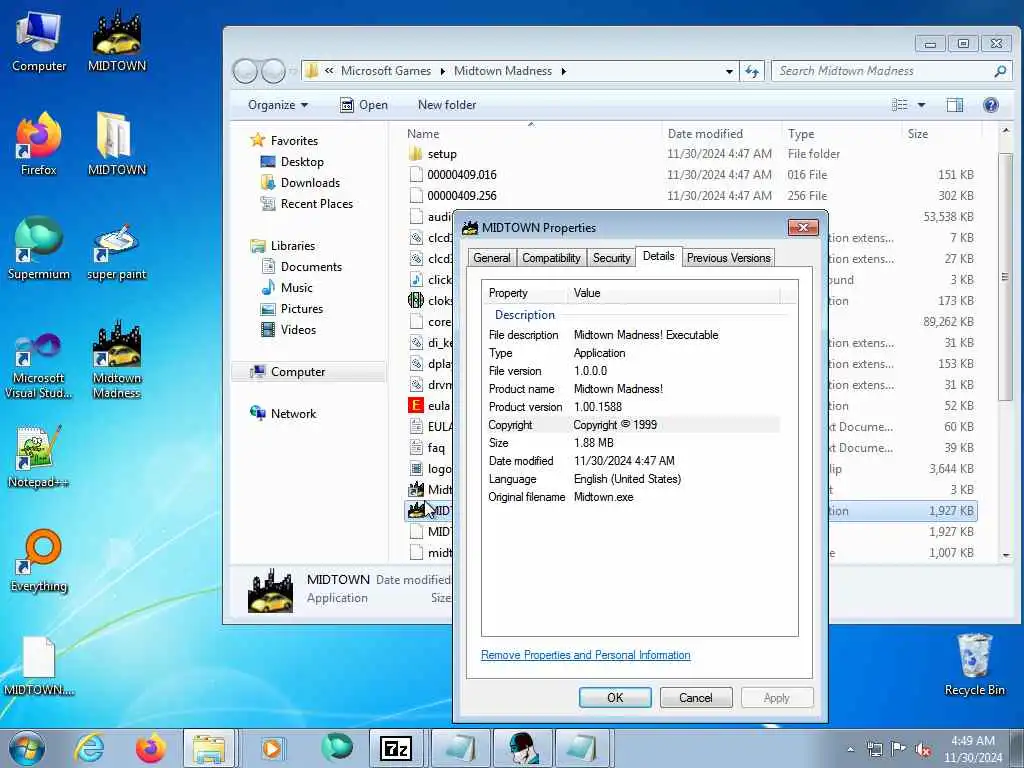Switch to the General tab
The image size is (1024, 768).
[x=492, y=258]
